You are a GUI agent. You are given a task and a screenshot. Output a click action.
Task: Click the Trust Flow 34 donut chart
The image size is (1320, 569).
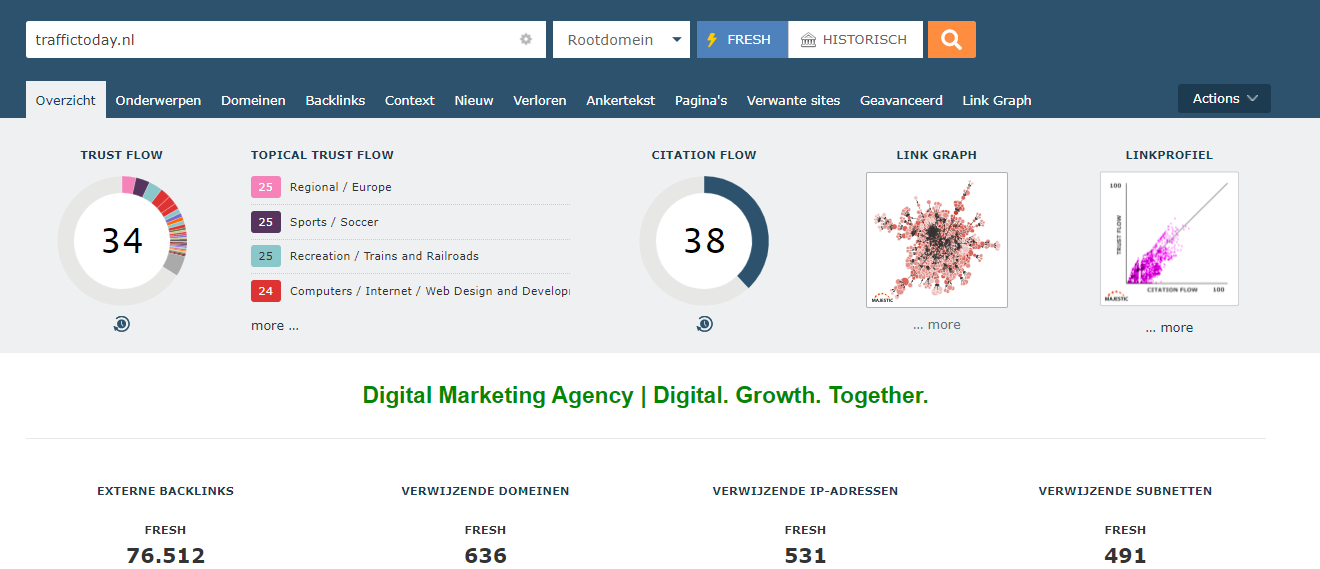coord(122,240)
